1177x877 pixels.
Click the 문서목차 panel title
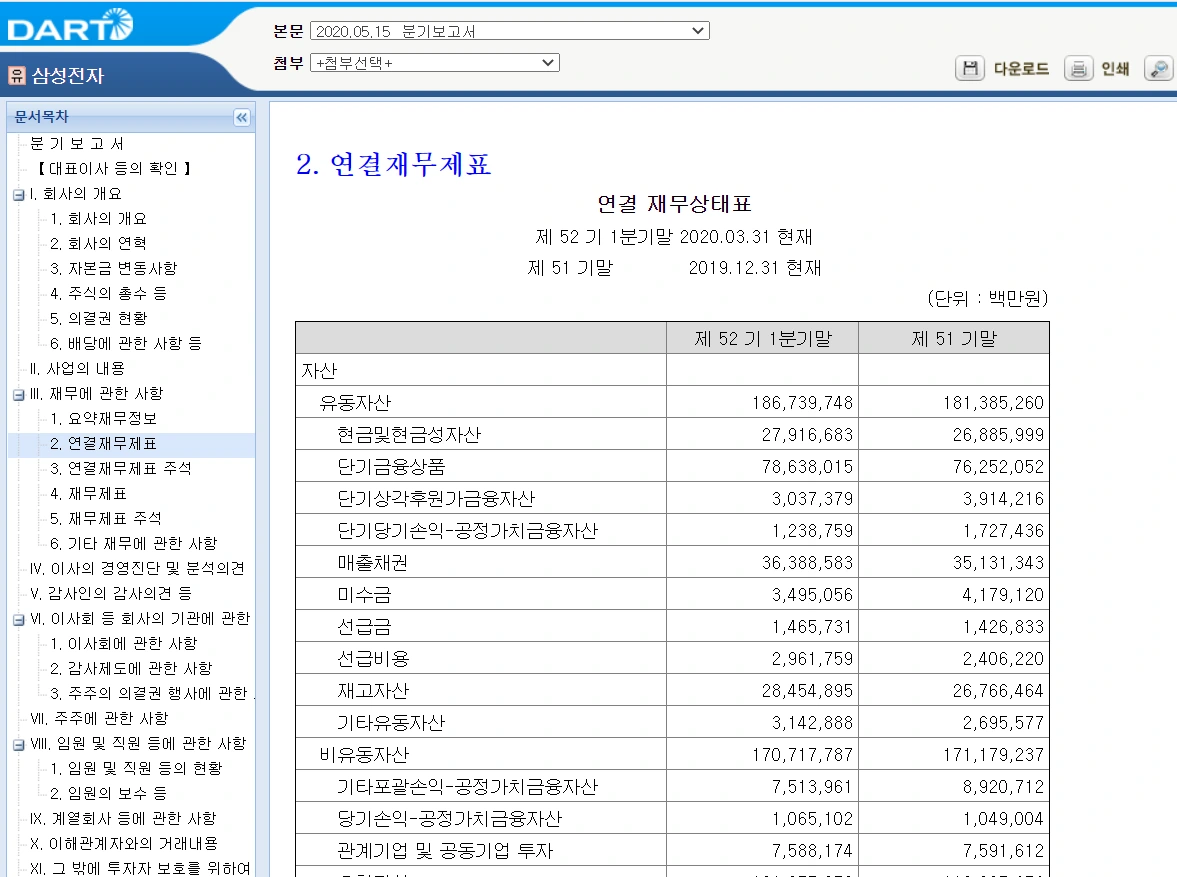pos(41,116)
